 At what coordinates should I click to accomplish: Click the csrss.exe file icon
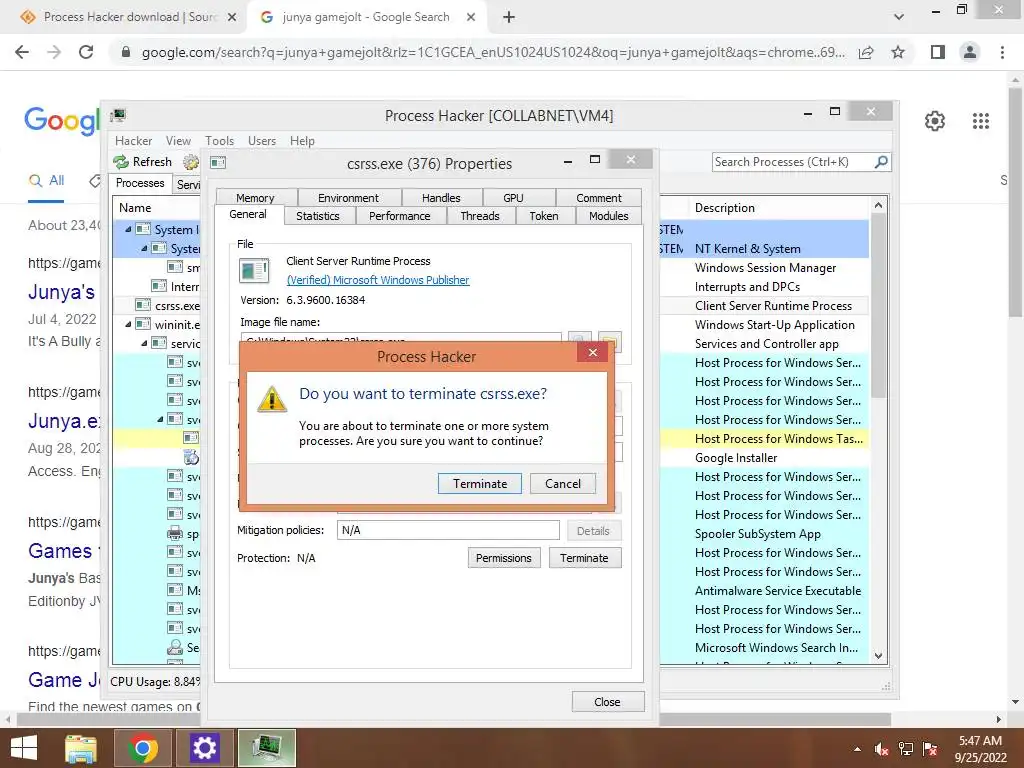point(254,270)
